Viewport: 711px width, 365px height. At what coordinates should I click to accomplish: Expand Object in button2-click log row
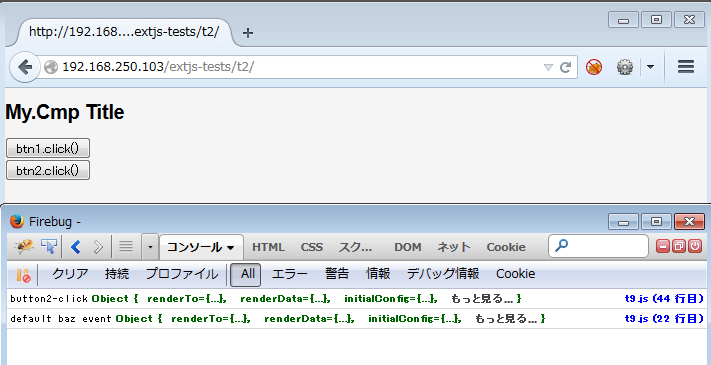[110, 299]
